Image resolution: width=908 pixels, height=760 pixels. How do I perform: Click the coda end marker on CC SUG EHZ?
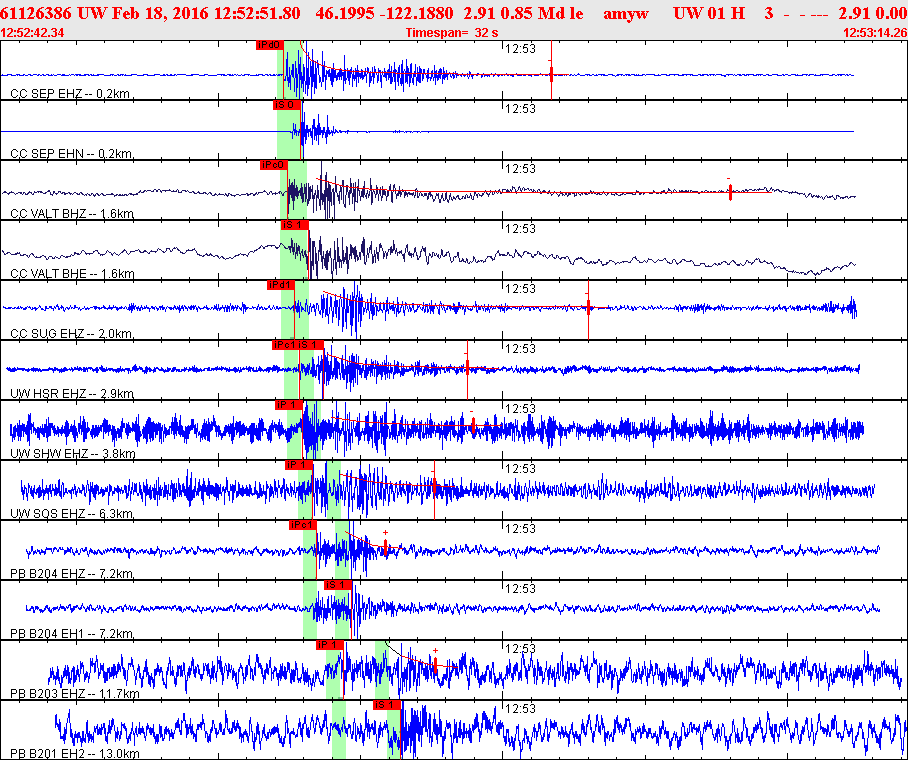tap(589, 304)
